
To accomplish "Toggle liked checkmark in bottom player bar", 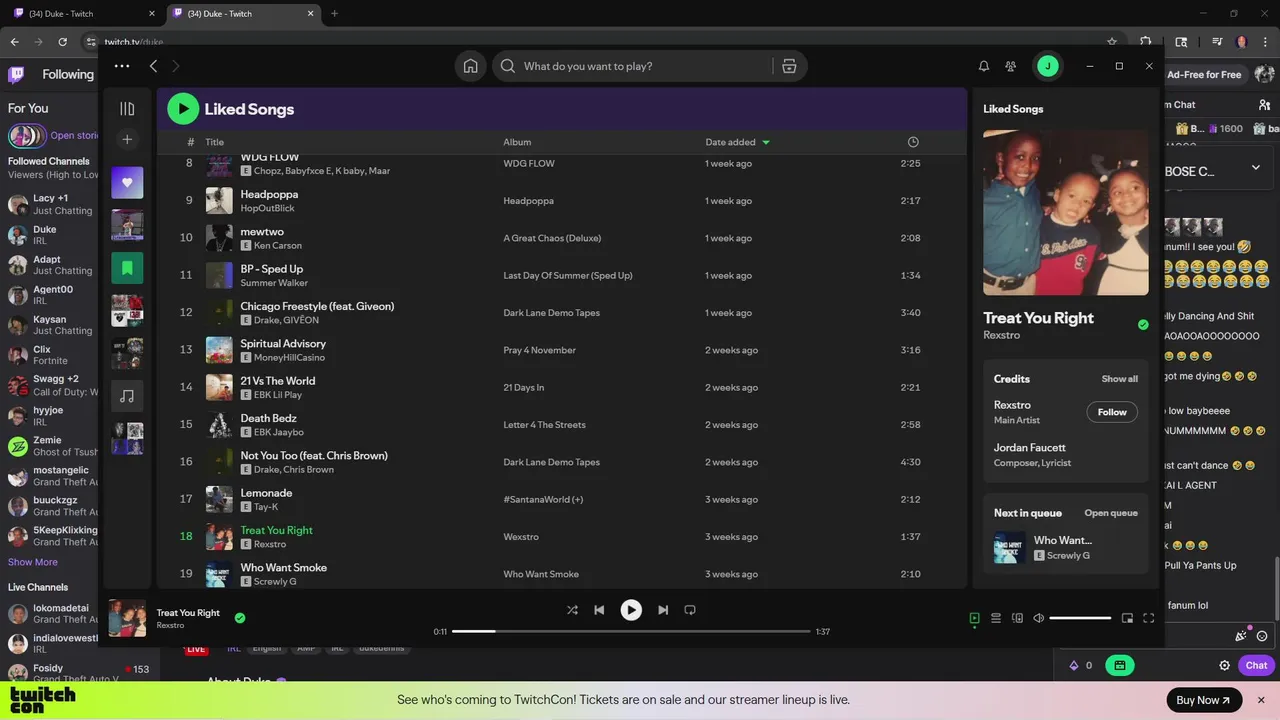I will coord(240,618).
